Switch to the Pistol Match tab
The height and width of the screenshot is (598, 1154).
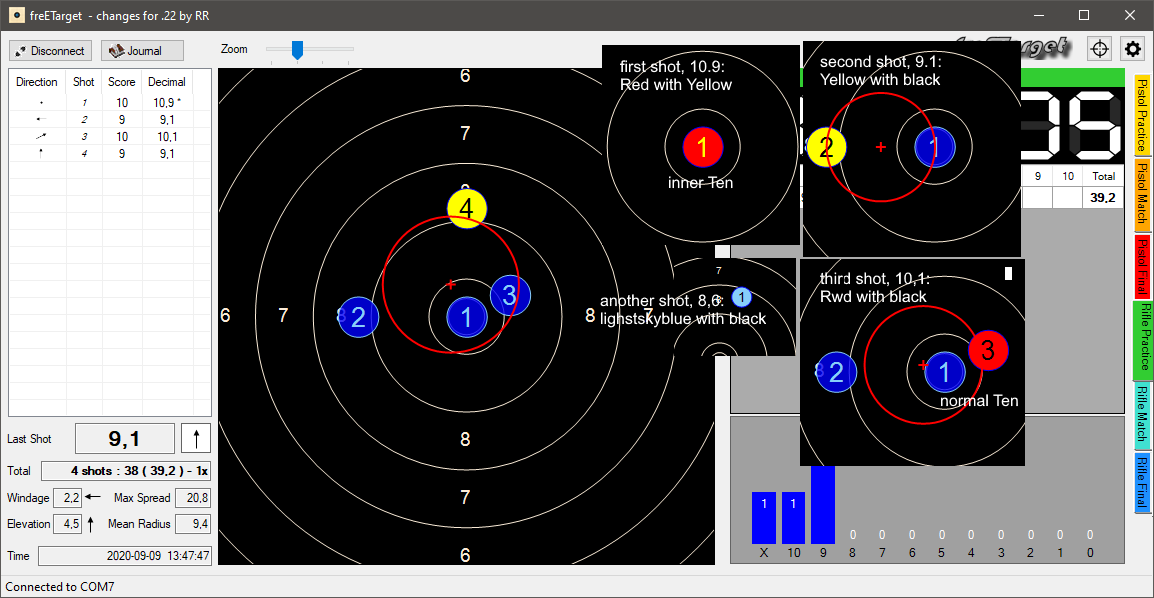pyautogui.click(x=1142, y=195)
